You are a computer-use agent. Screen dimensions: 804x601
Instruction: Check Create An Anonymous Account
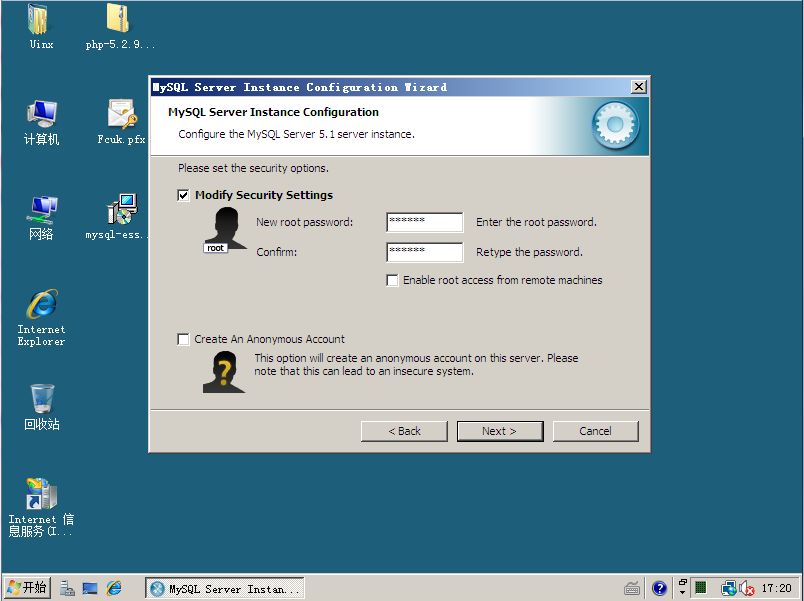click(183, 339)
